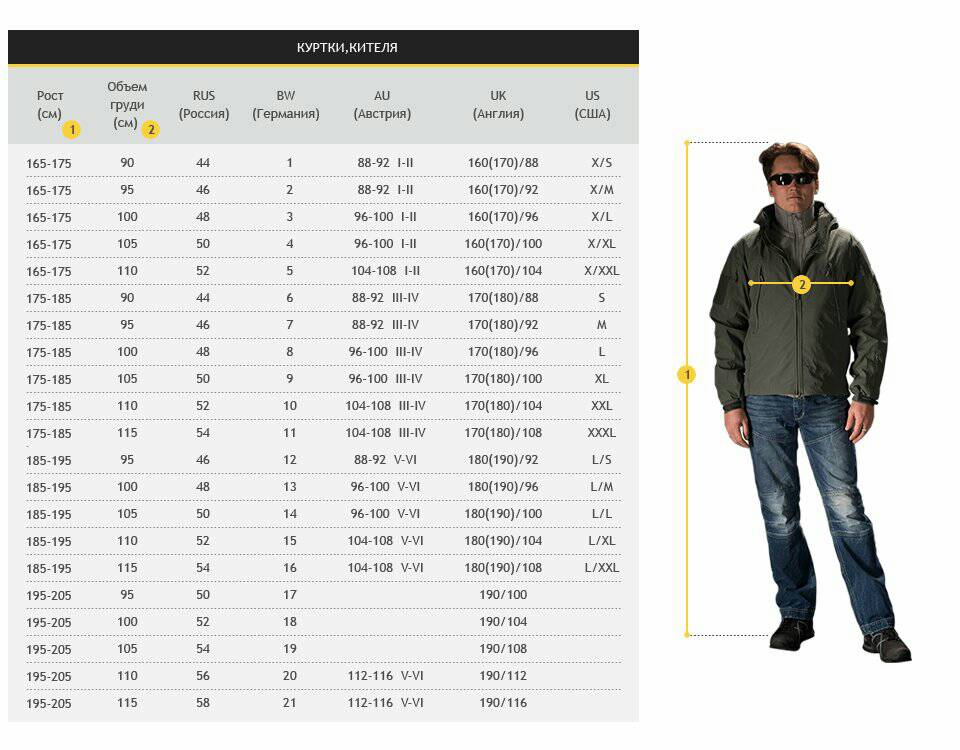960x750 pixels.
Task: Click US size L/L
Action: coord(601,514)
